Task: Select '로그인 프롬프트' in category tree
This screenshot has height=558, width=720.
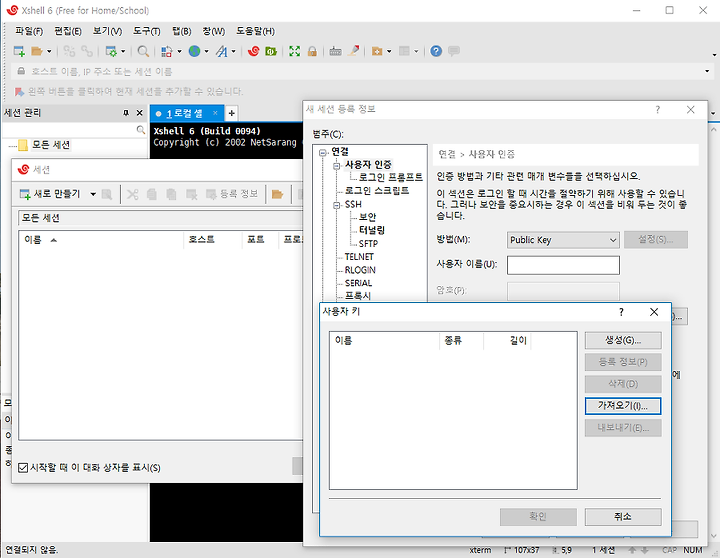Action: pos(390,177)
